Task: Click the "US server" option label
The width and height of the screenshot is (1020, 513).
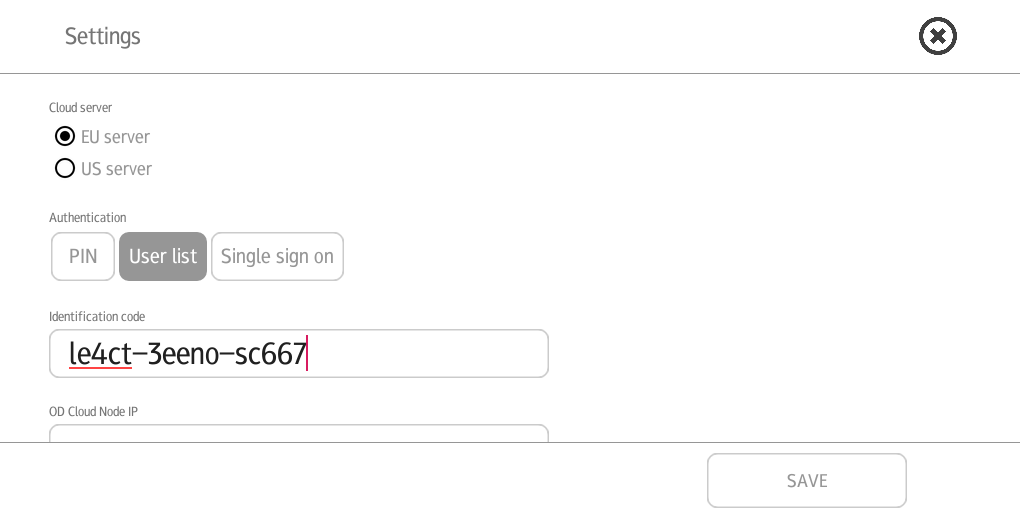Action: pos(116,169)
